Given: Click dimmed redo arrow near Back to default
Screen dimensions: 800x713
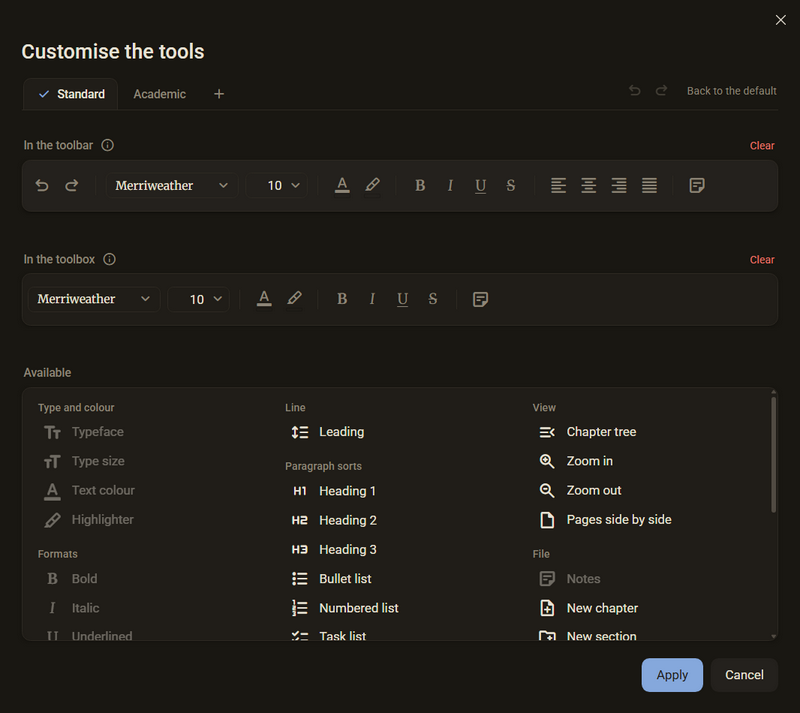Looking at the screenshot, I should click(x=661, y=90).
